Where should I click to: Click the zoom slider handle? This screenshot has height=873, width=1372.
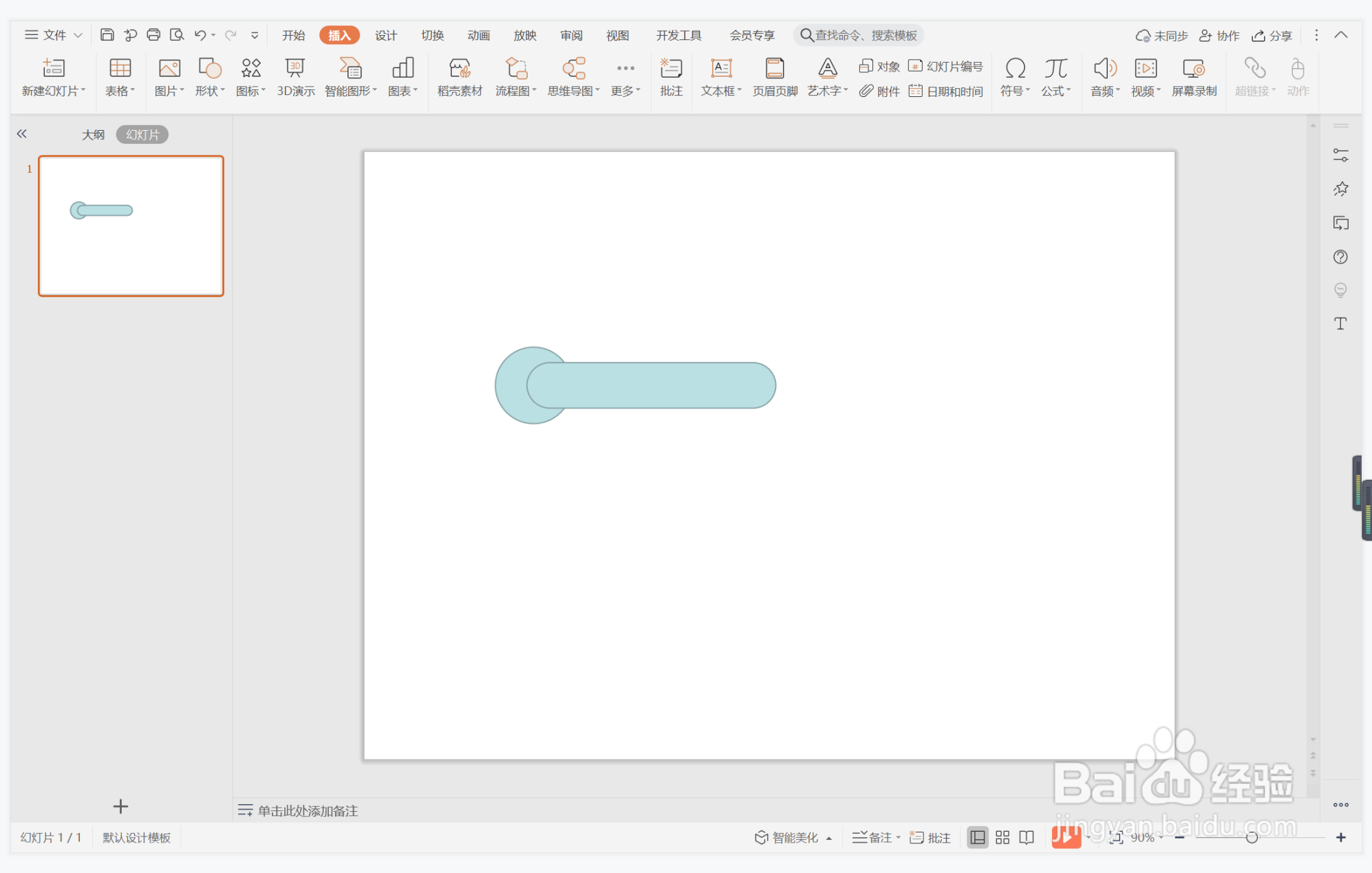(x=1252, y=837)
